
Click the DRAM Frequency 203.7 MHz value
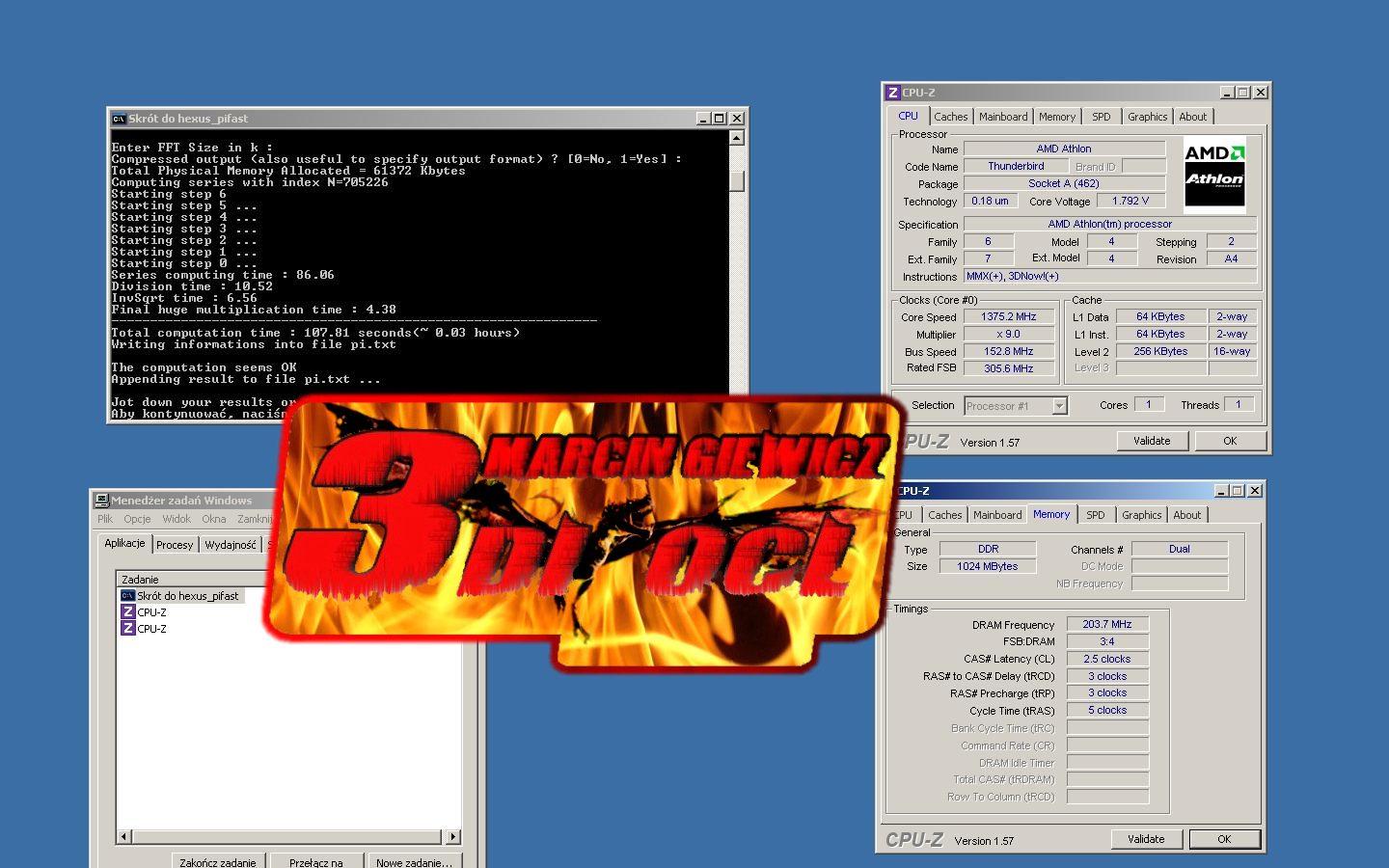pyautogui.click(x=1107, y=624)
